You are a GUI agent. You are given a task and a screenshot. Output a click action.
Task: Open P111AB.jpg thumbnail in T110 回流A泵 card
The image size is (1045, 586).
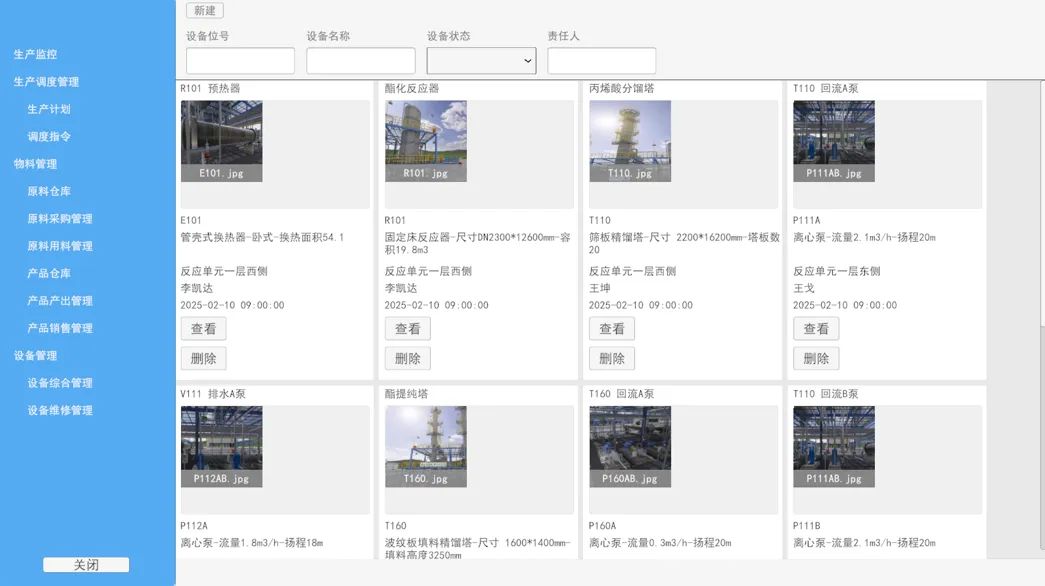[834, 141]
